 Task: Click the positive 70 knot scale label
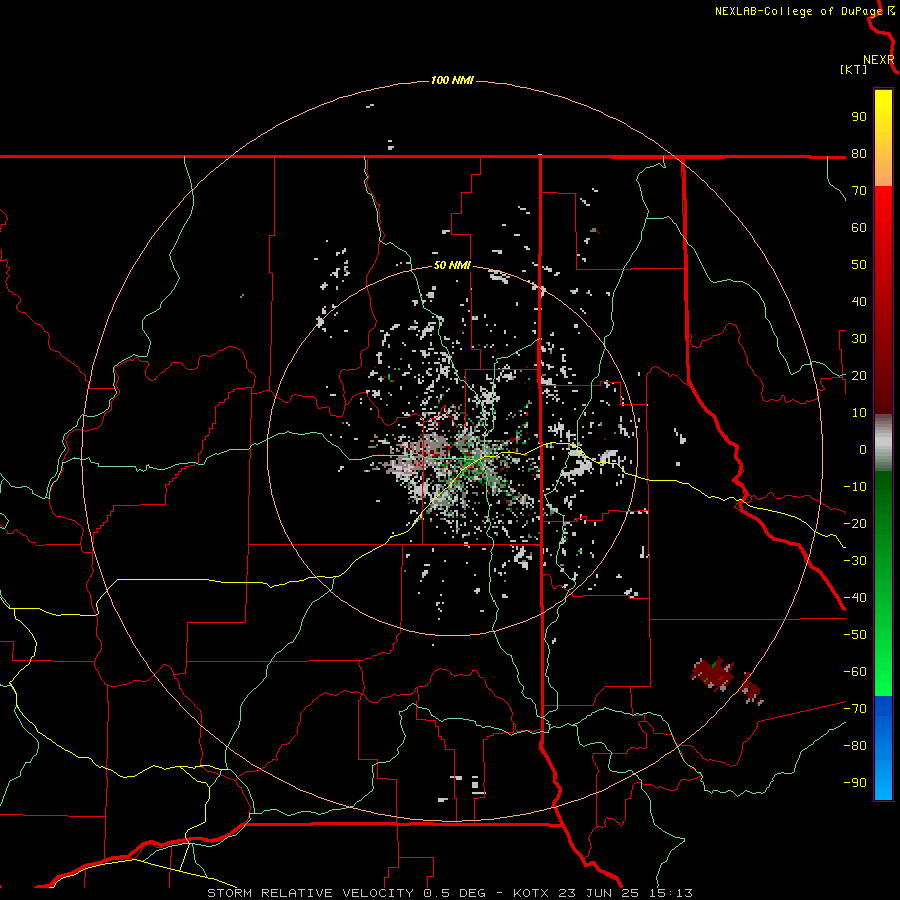coord(859,191)
